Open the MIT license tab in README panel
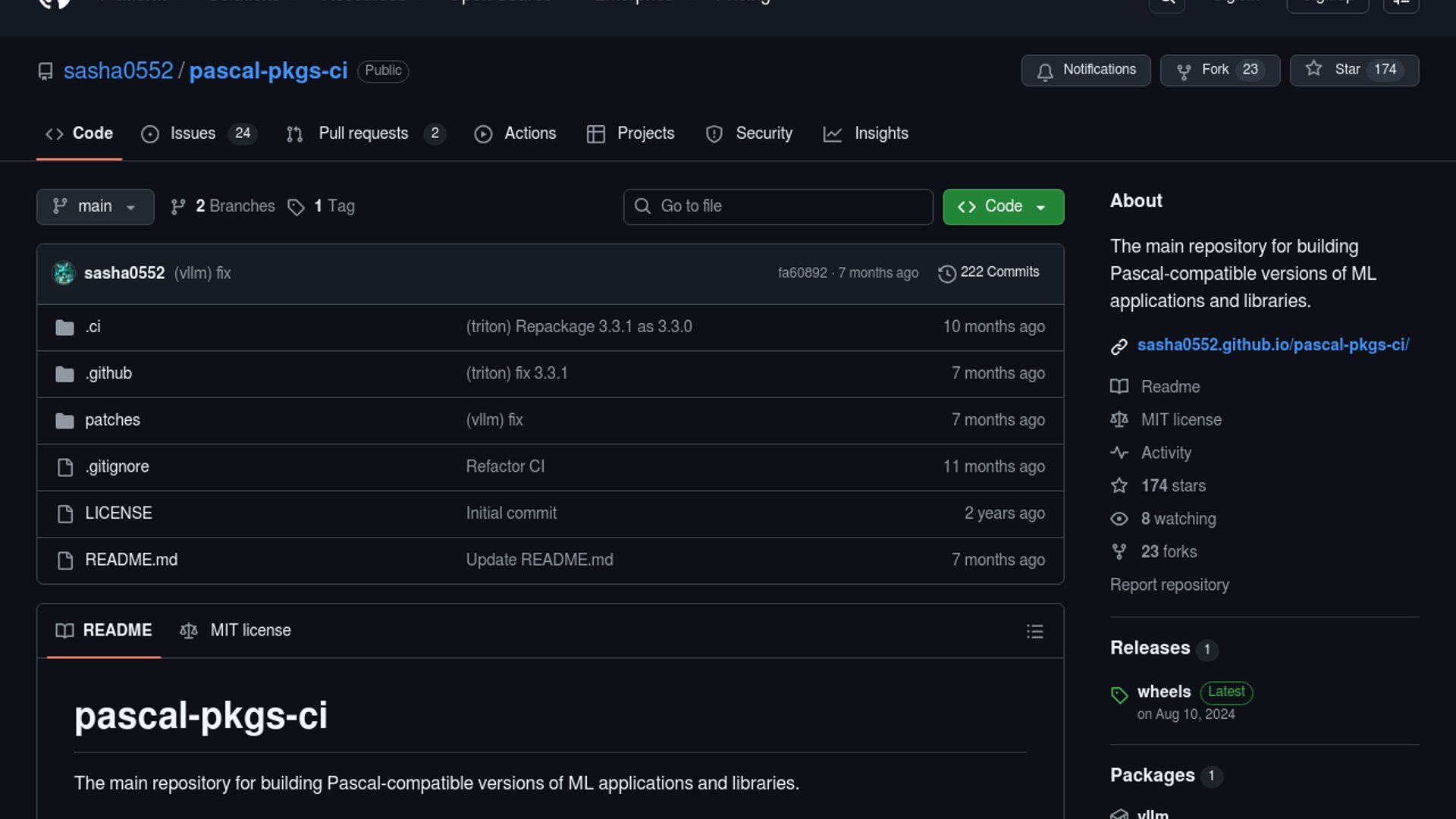 (235, 631)
